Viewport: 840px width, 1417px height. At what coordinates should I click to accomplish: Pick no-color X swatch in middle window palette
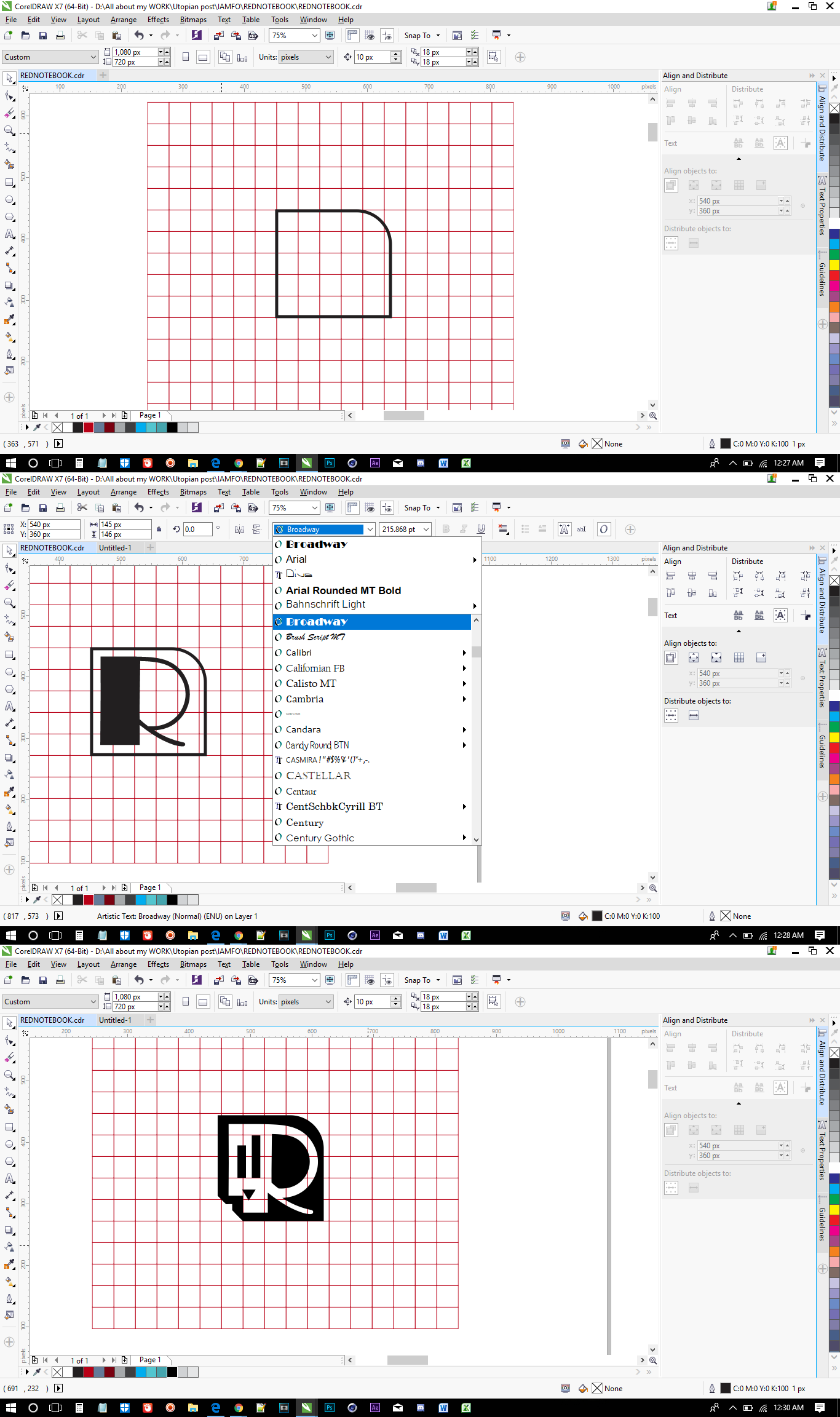[x=57, y=900]
